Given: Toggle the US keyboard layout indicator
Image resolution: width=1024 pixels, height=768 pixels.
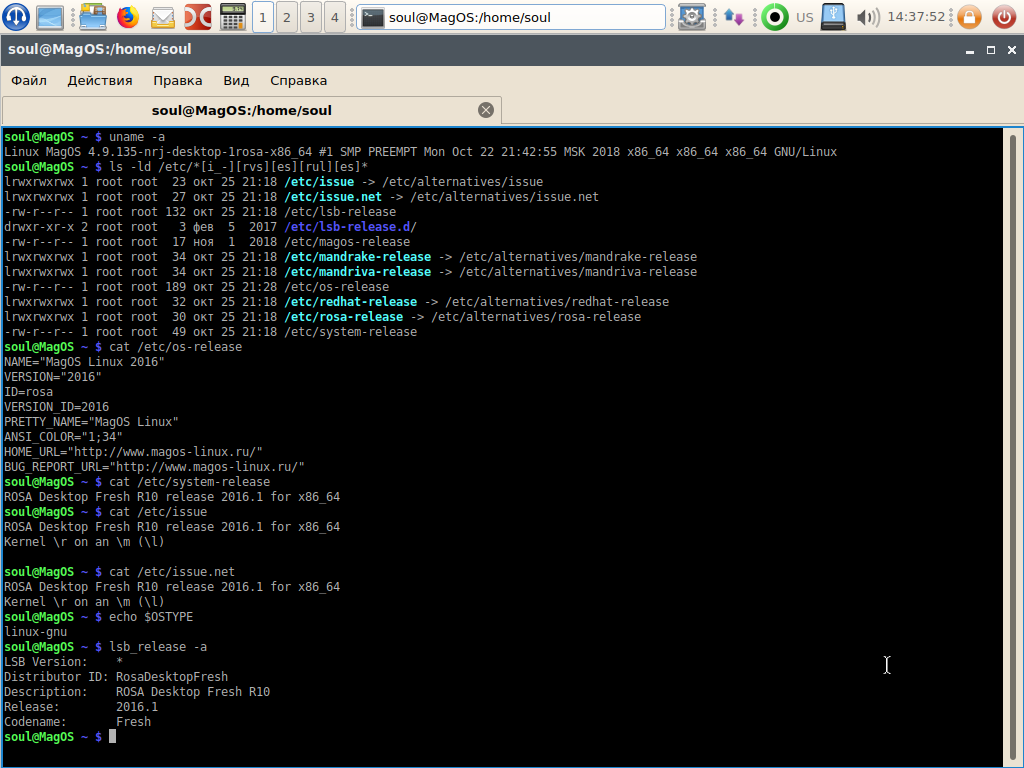Looking at the screenshot, I should (x=805, y=18).
